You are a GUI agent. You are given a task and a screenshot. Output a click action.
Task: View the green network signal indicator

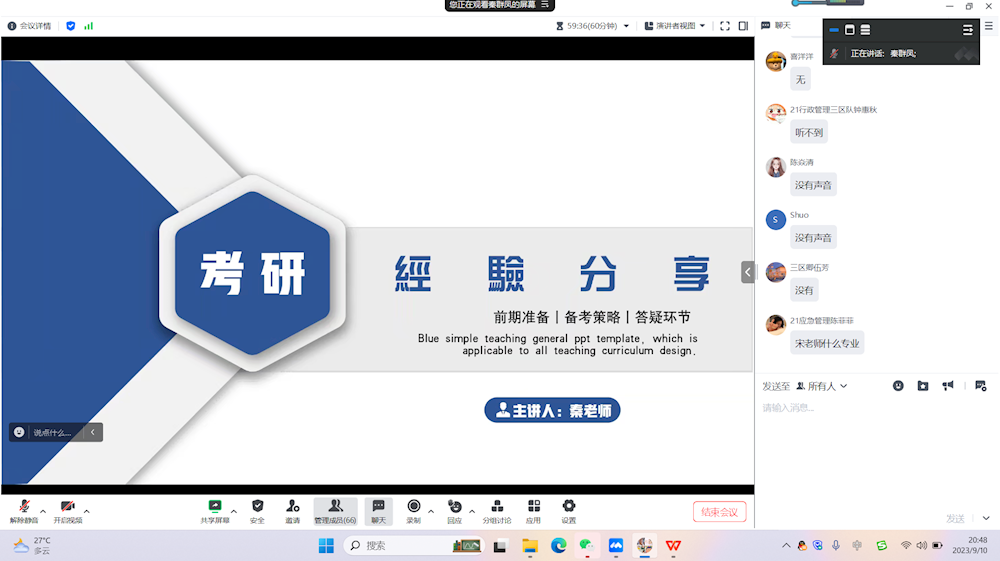89,26
